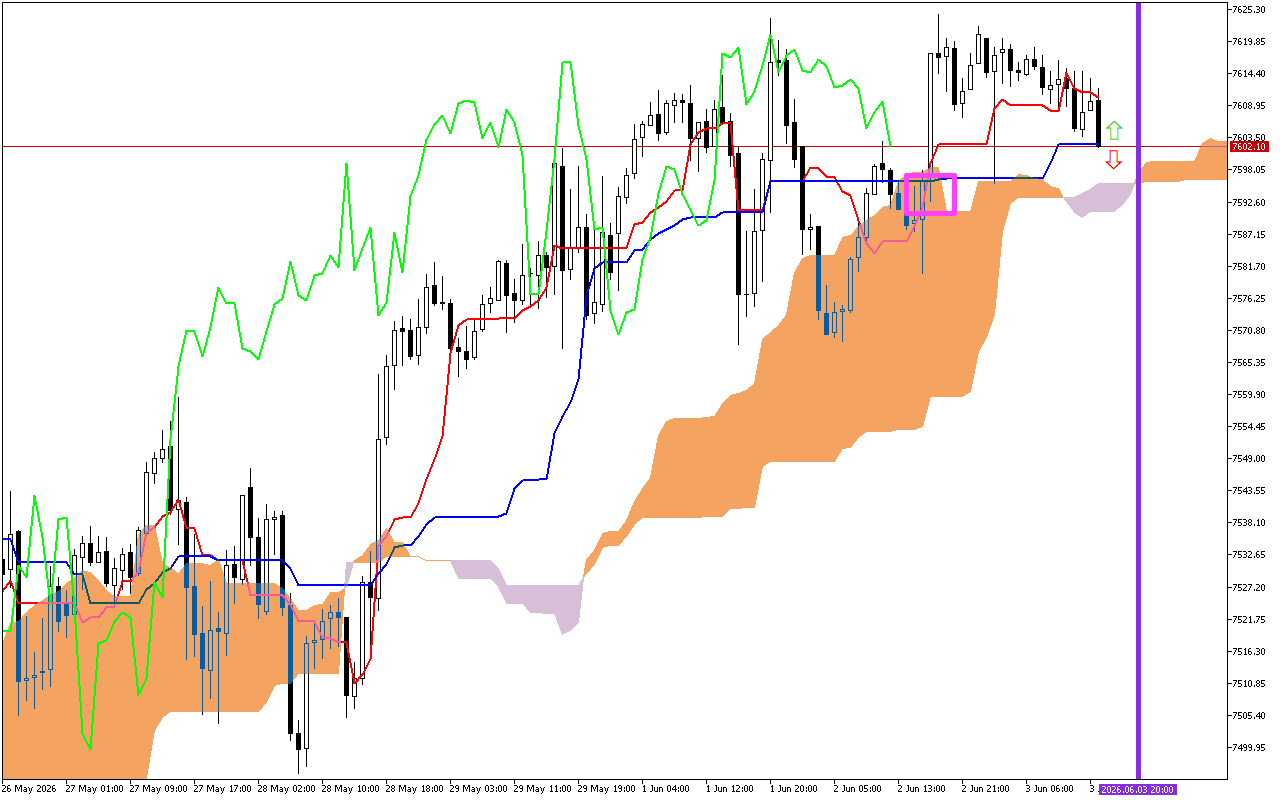This screenshot has height=800, width=1280.
Task: Click price scale value 7532.65
Action: 1248,554
